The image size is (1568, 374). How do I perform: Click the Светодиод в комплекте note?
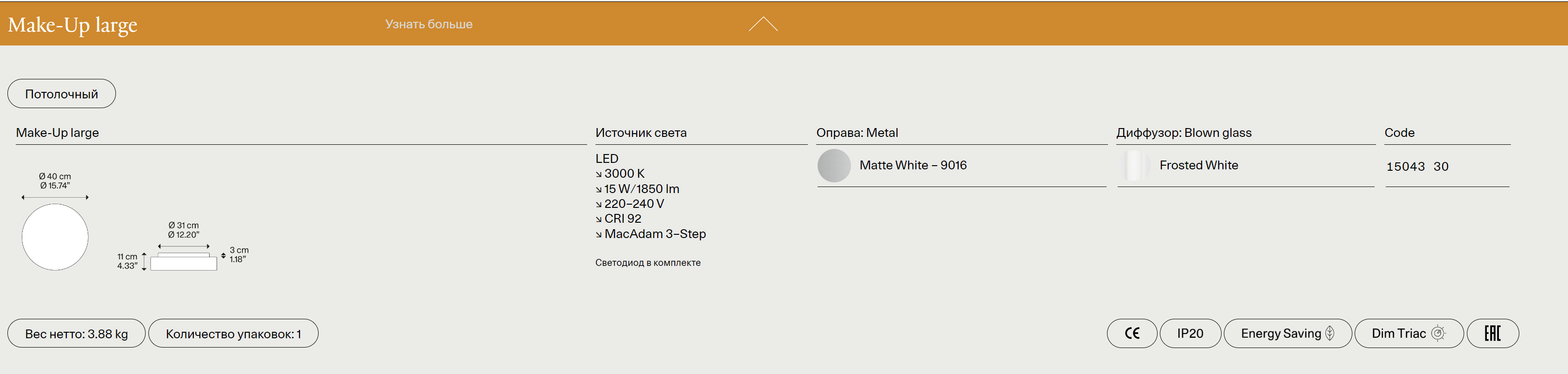click(647, 263)
